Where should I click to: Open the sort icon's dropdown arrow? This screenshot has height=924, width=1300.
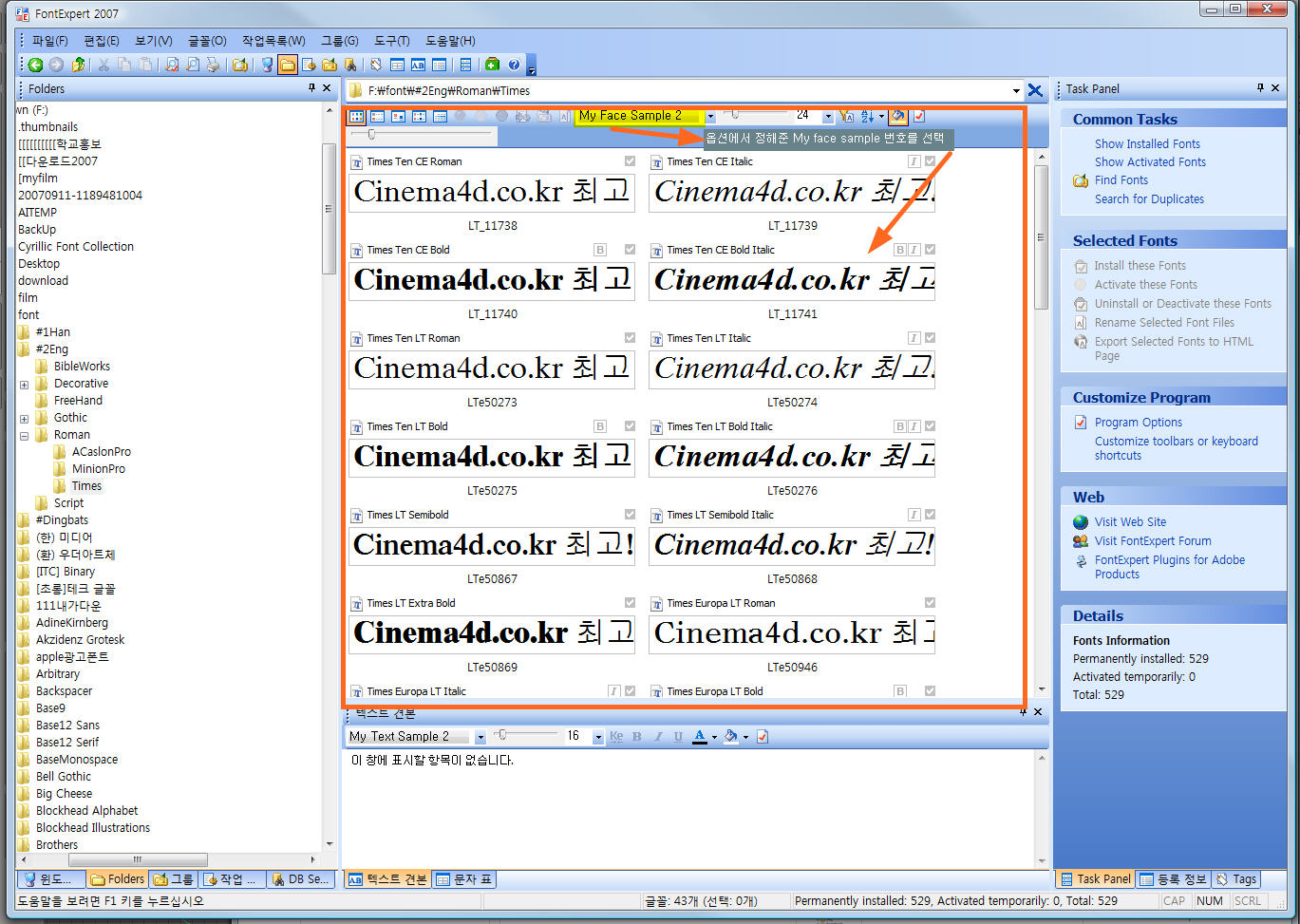click(x=880, y=116)
